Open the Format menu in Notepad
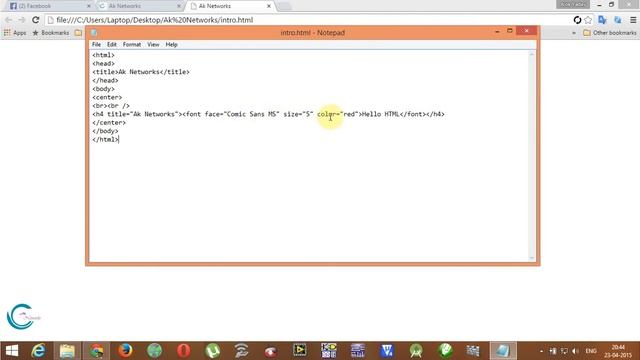 (x=132, y=44)
